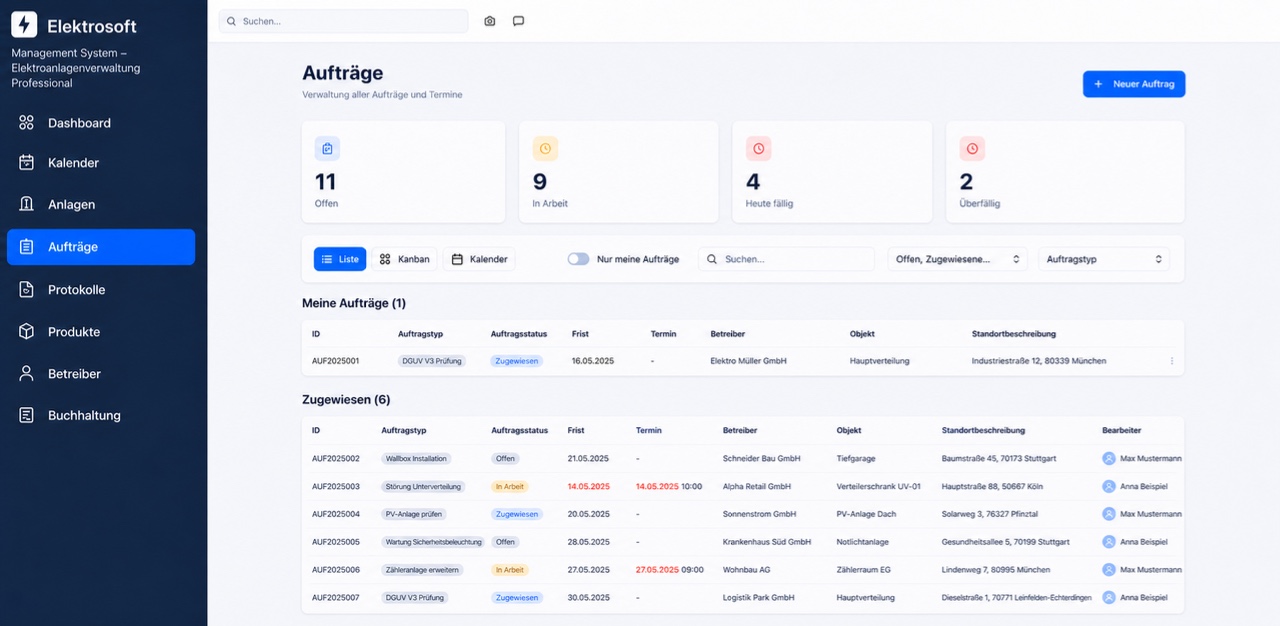1280x626 pixels.
Task: Click Anna Beispiel avatar in AUF2025003 row
Action: (1109, 486)
